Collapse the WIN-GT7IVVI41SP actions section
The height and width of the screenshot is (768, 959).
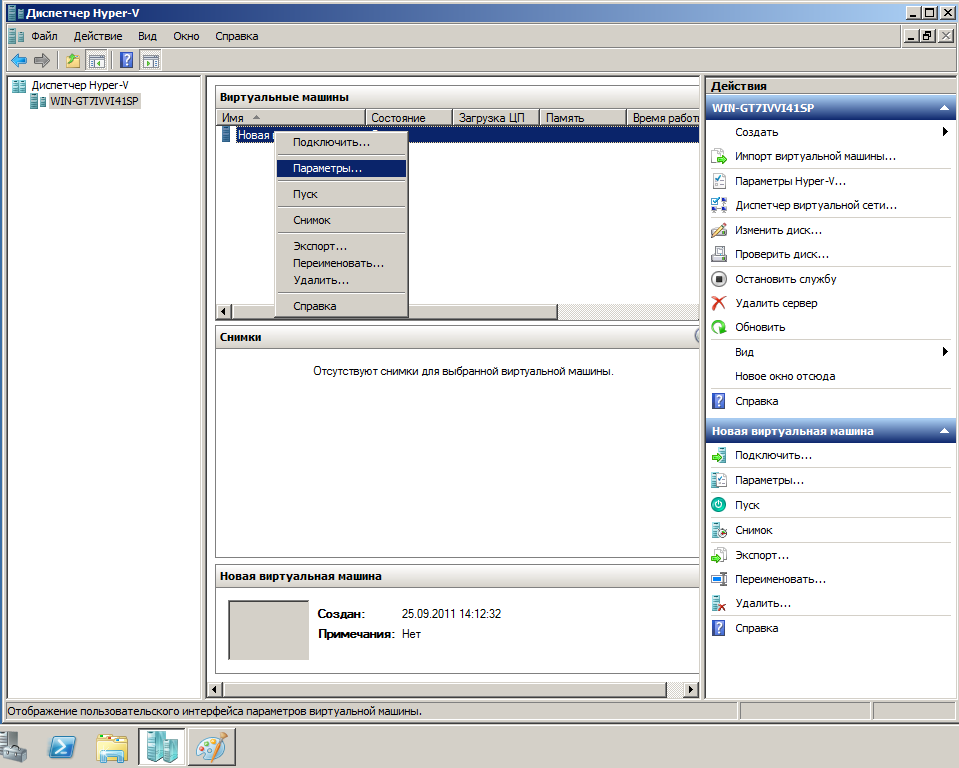coord(943,108)
